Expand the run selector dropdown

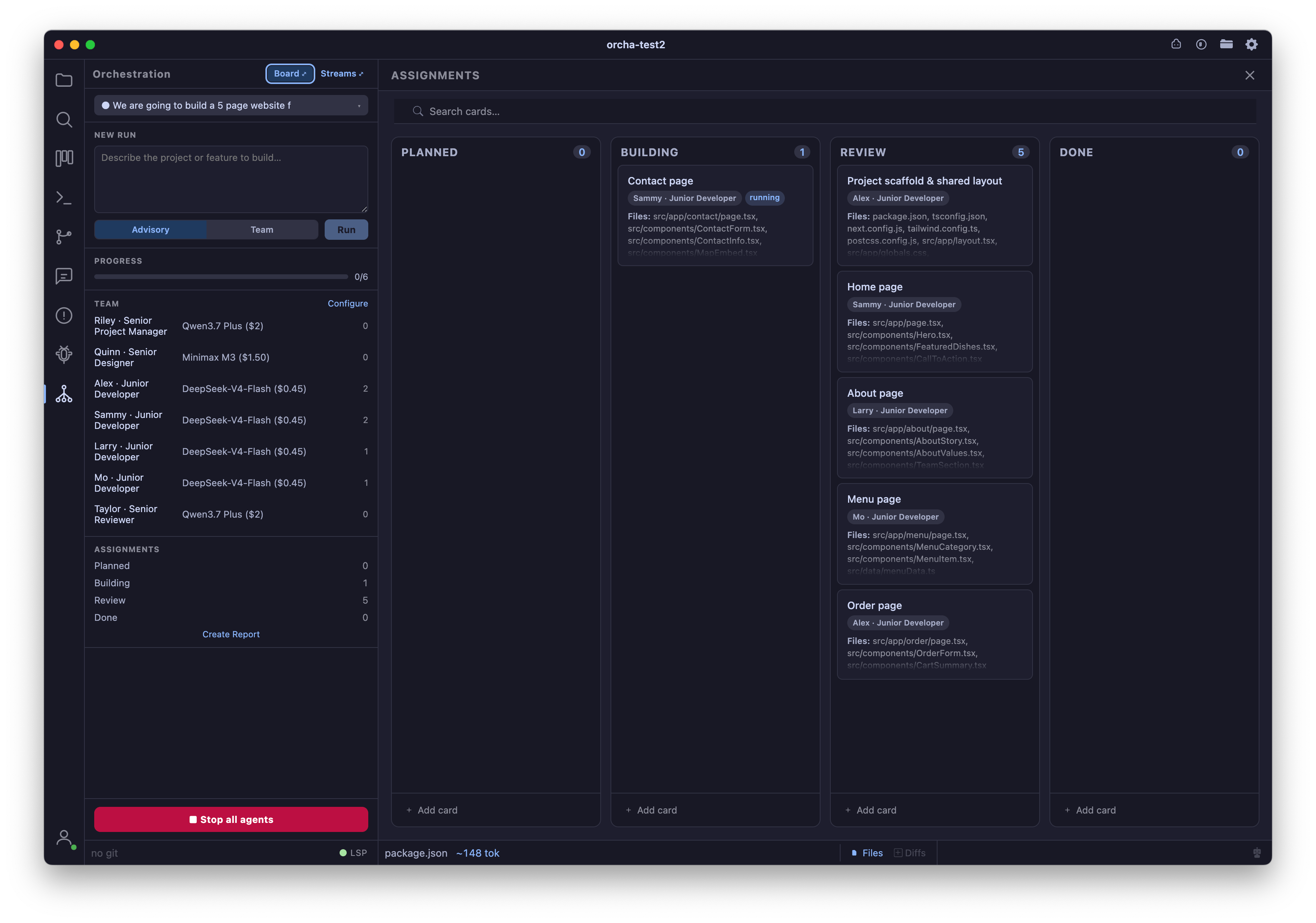[x=231, y=106]
